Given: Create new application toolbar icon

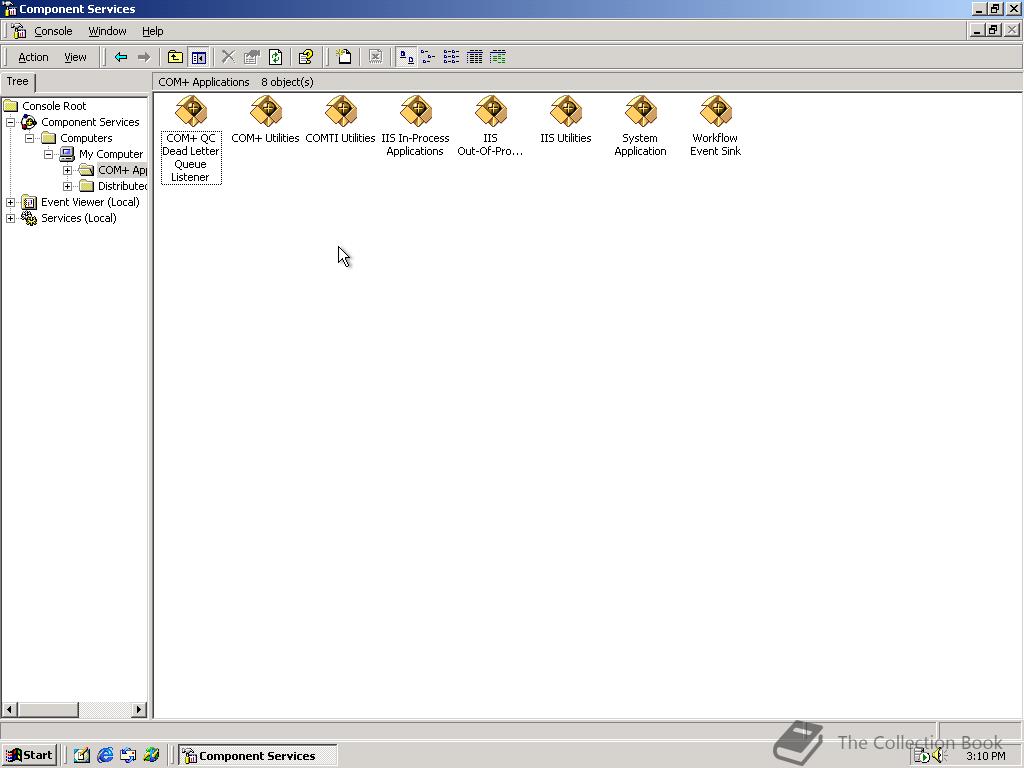Looking at the screenshot, I should 344,57.
